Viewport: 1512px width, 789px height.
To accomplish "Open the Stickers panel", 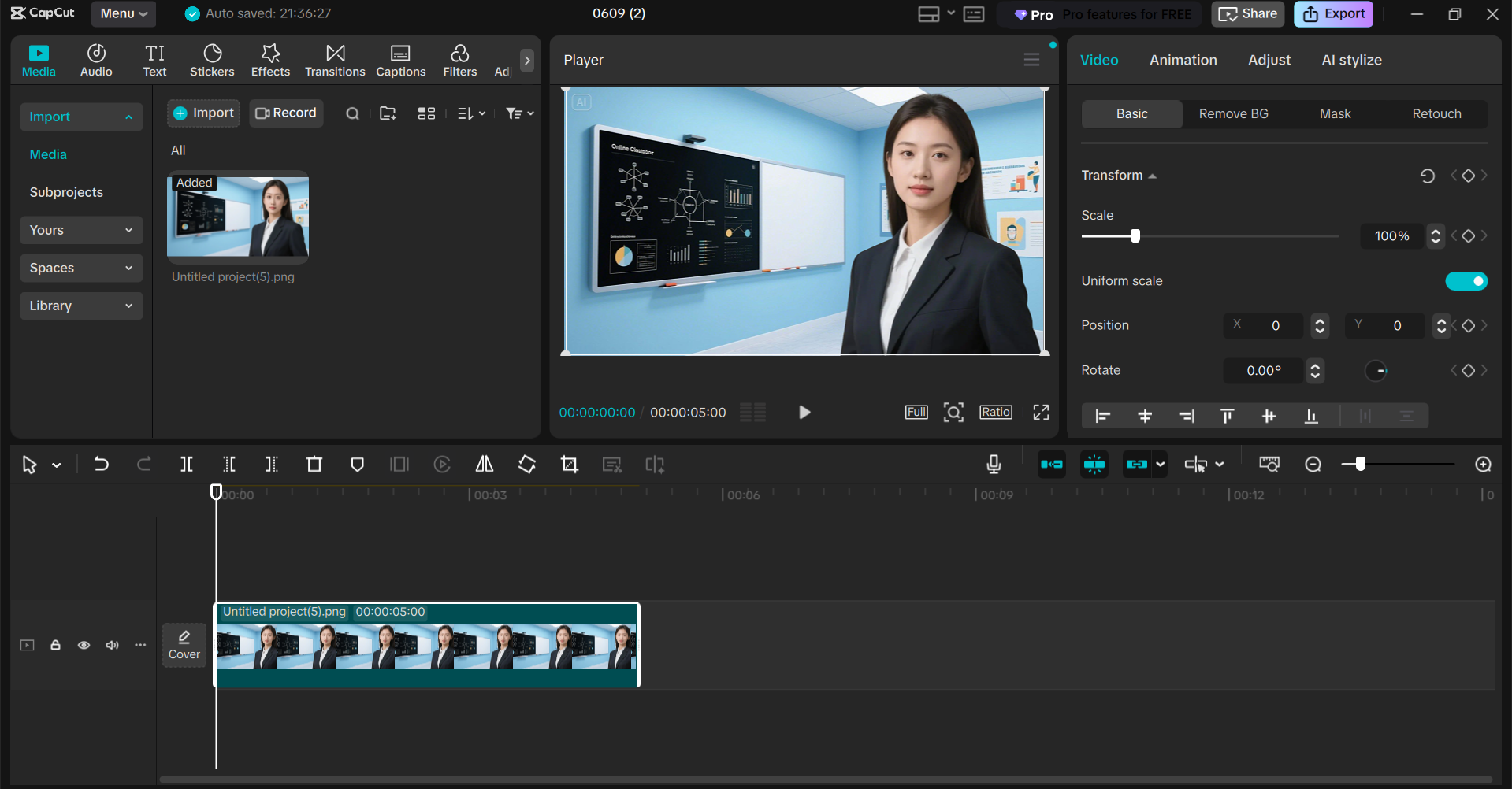I will (x=212, y=61).
